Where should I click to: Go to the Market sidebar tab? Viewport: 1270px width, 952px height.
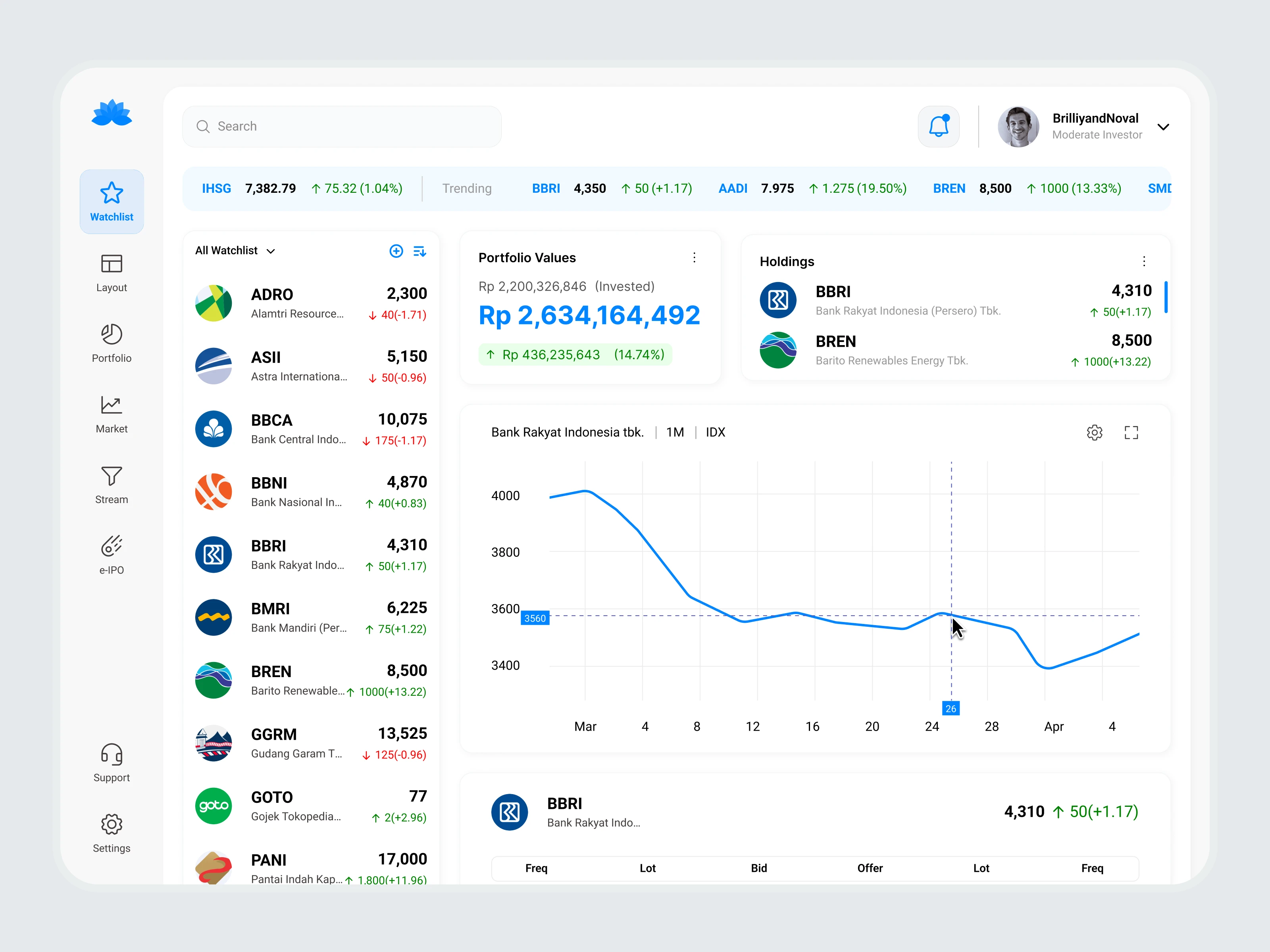112,413
